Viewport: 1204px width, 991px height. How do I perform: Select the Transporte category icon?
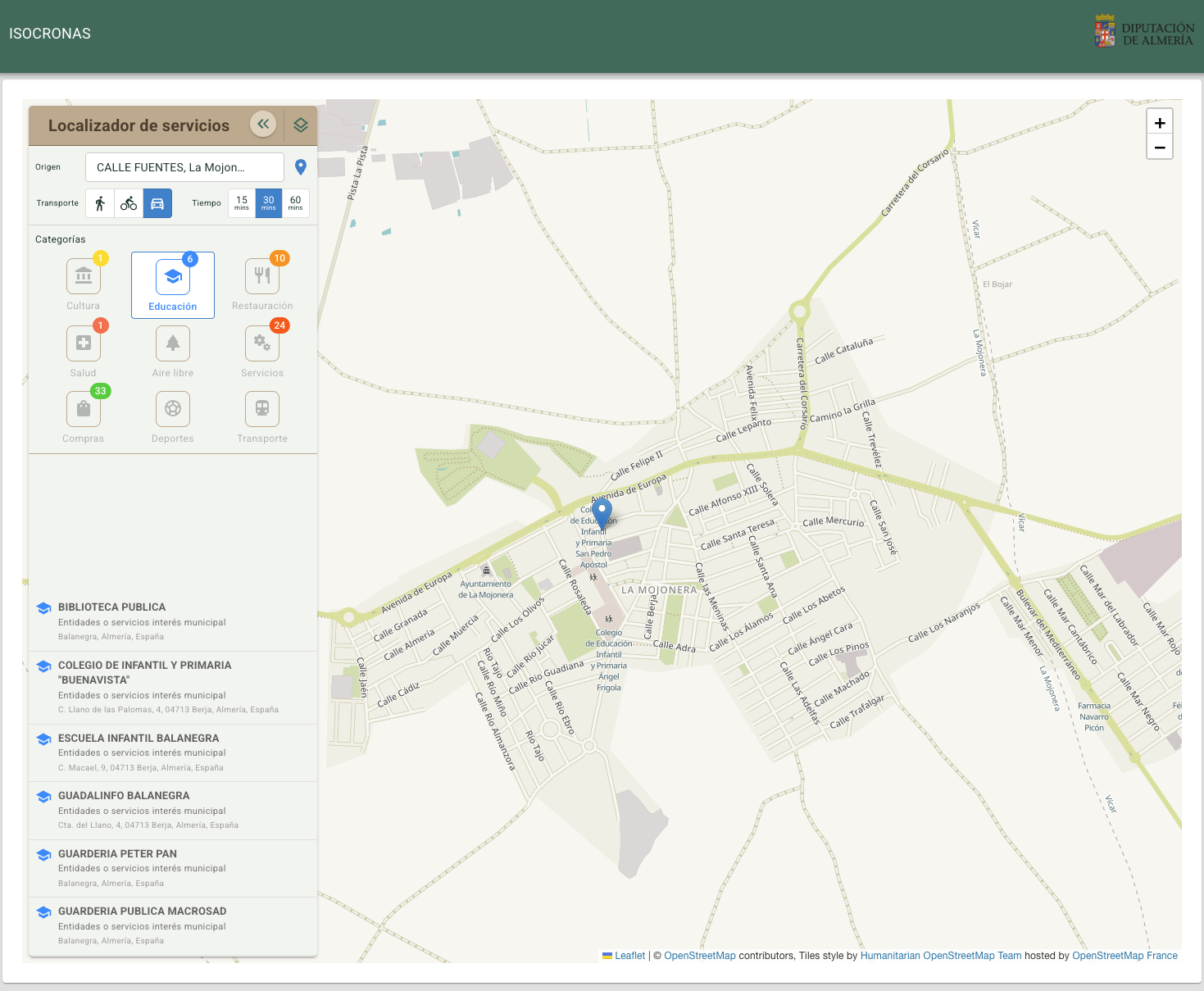tap(262, 409)
